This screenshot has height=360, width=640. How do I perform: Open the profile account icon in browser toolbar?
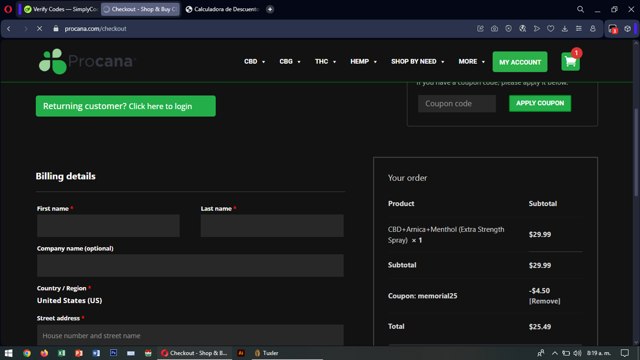(593, 29)
